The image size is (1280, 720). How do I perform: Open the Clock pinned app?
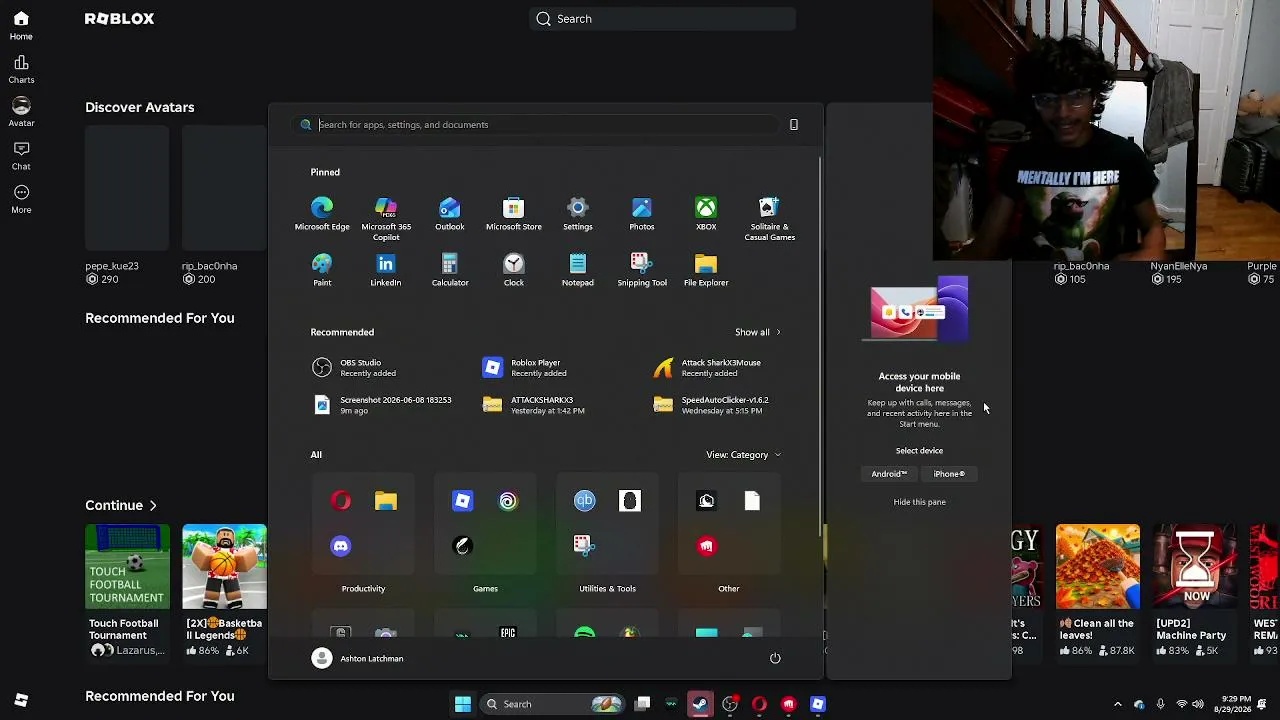[514, 270]
